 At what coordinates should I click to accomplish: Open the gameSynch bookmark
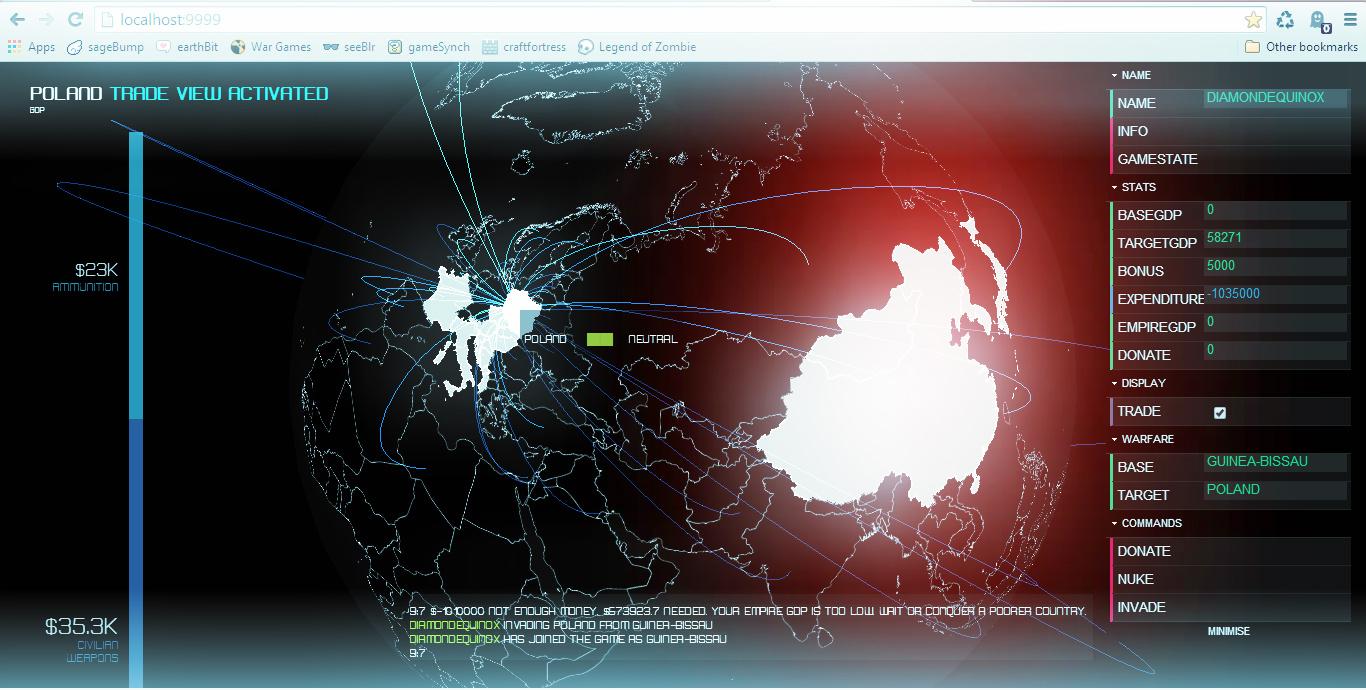tap(429, 47)
